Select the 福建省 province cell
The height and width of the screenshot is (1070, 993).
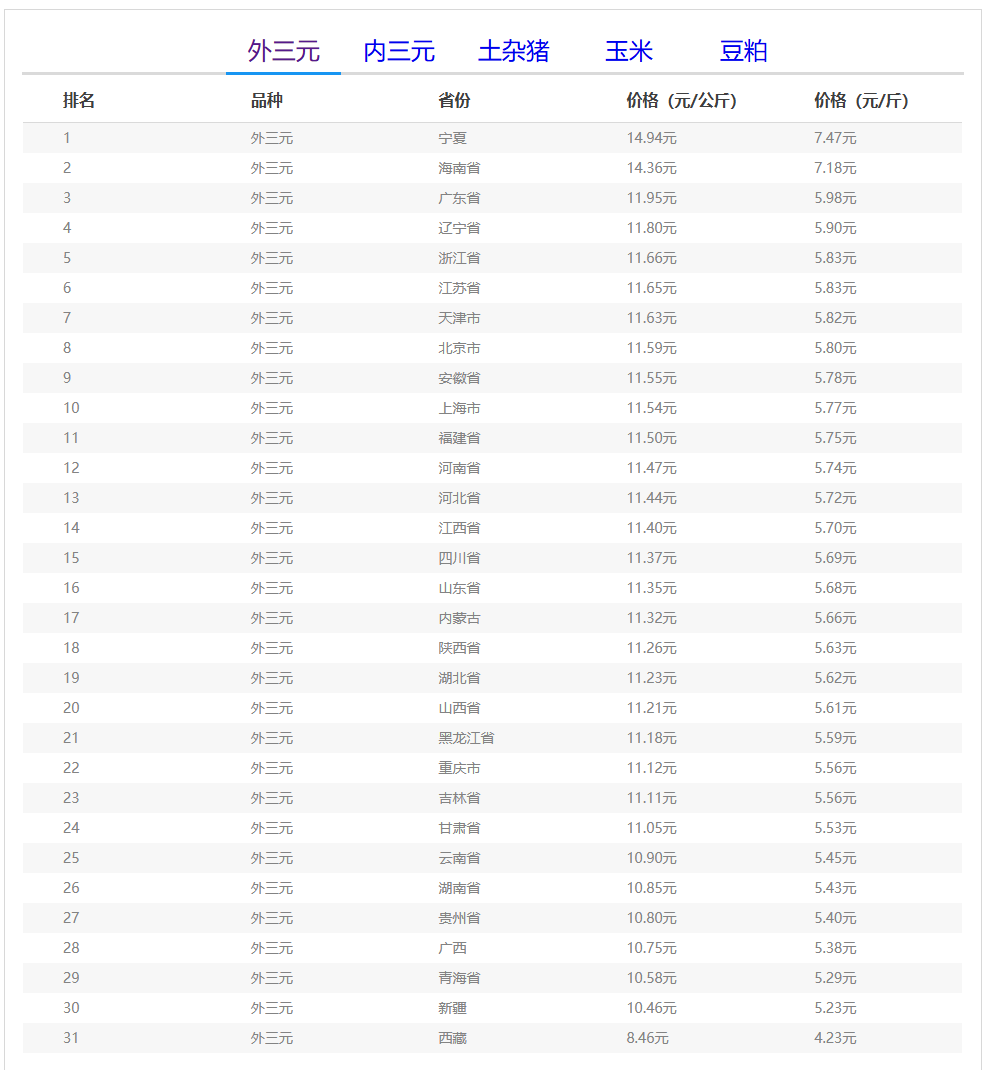(459, 438)
